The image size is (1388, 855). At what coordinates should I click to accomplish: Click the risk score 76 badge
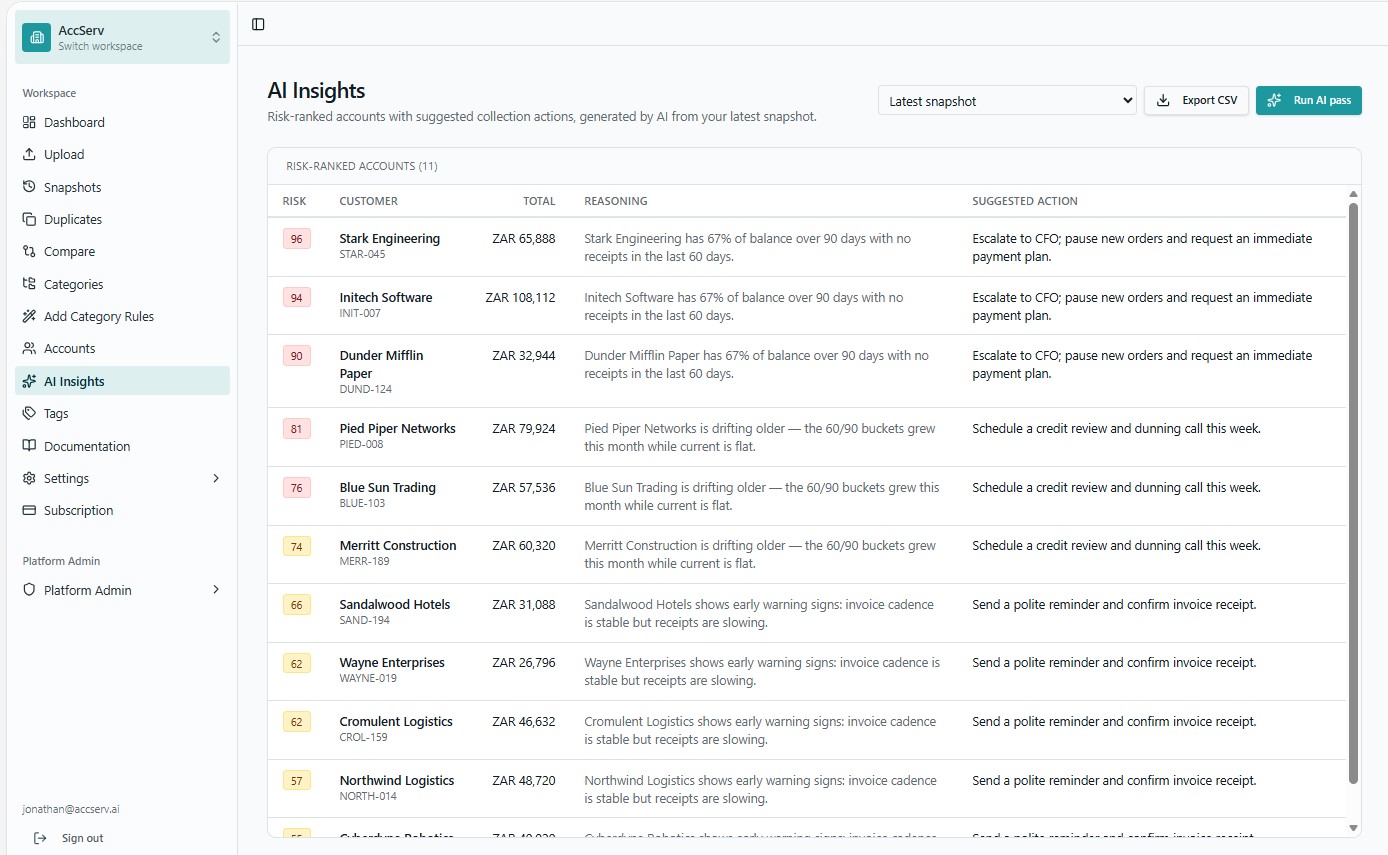pos(297,487)
